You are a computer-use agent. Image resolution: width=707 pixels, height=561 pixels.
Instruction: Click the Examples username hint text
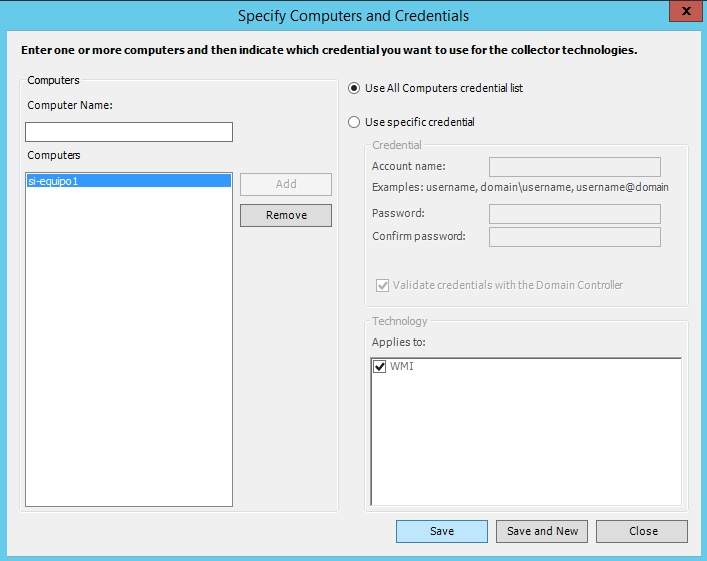(520, 187)
